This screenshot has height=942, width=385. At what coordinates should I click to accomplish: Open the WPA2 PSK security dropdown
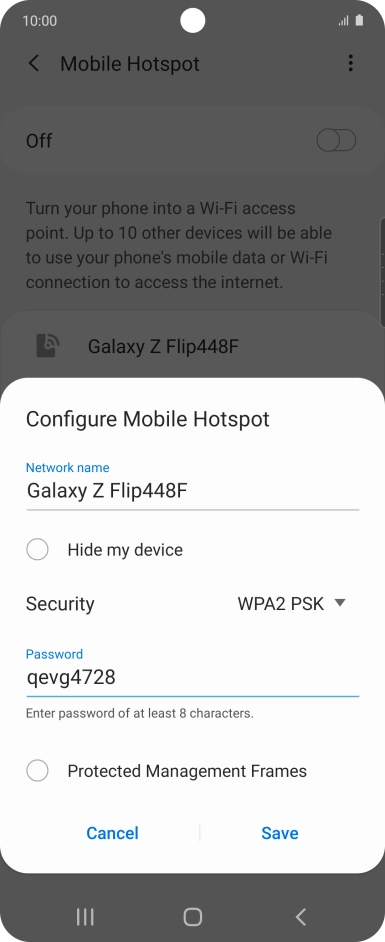(292, 604)
